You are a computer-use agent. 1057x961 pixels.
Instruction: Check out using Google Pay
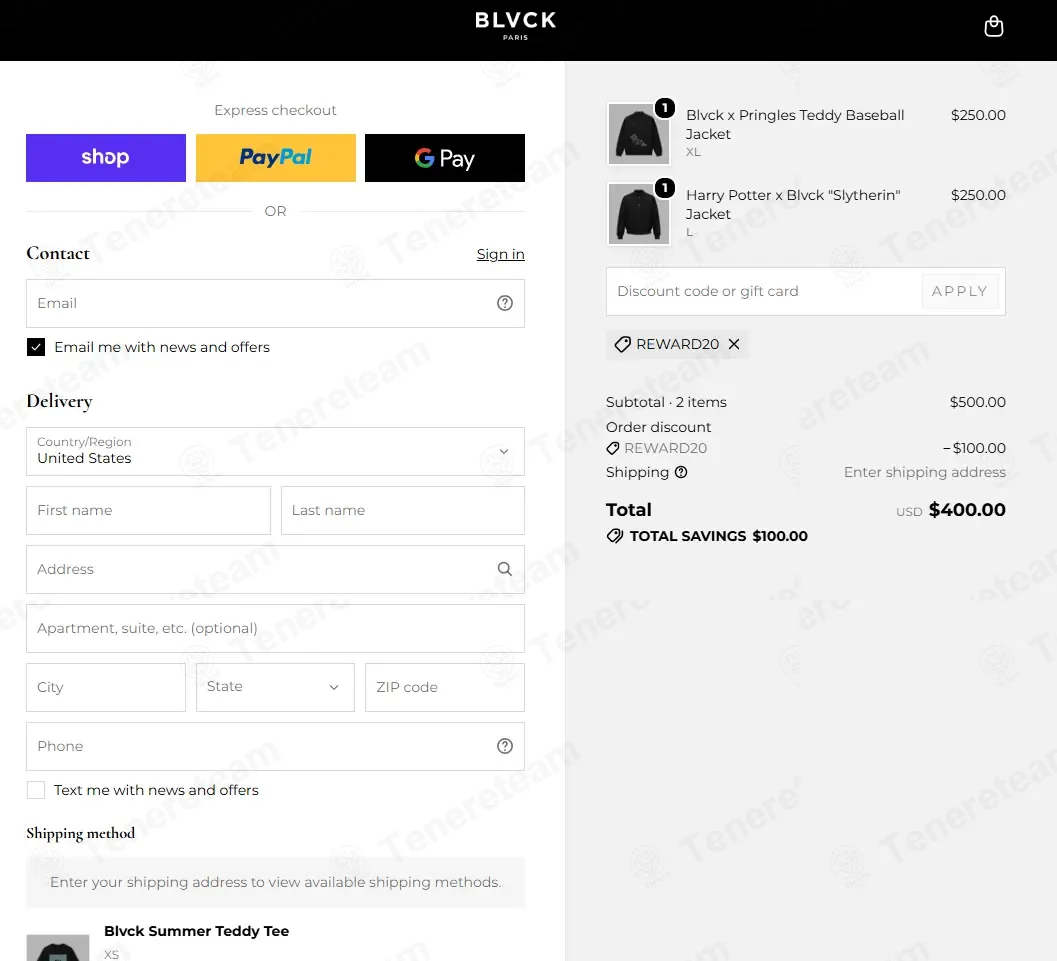[x=445, y=158]
